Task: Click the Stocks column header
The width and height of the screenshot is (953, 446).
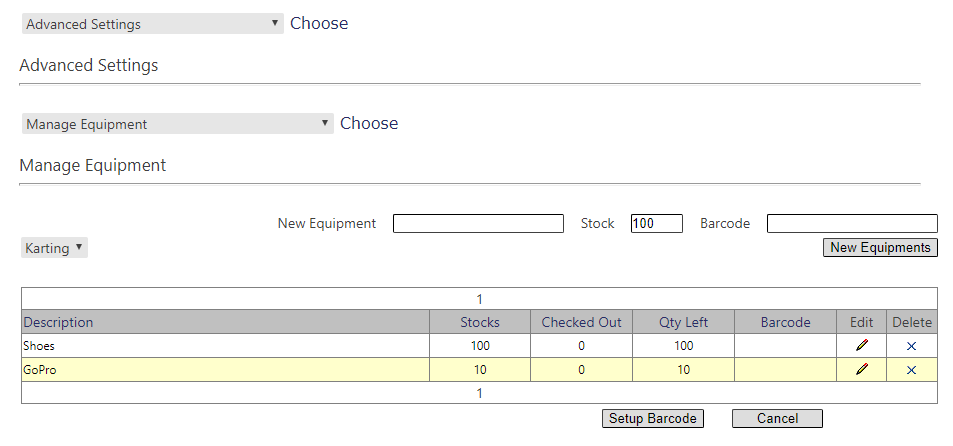Action: tap(480, 322)
